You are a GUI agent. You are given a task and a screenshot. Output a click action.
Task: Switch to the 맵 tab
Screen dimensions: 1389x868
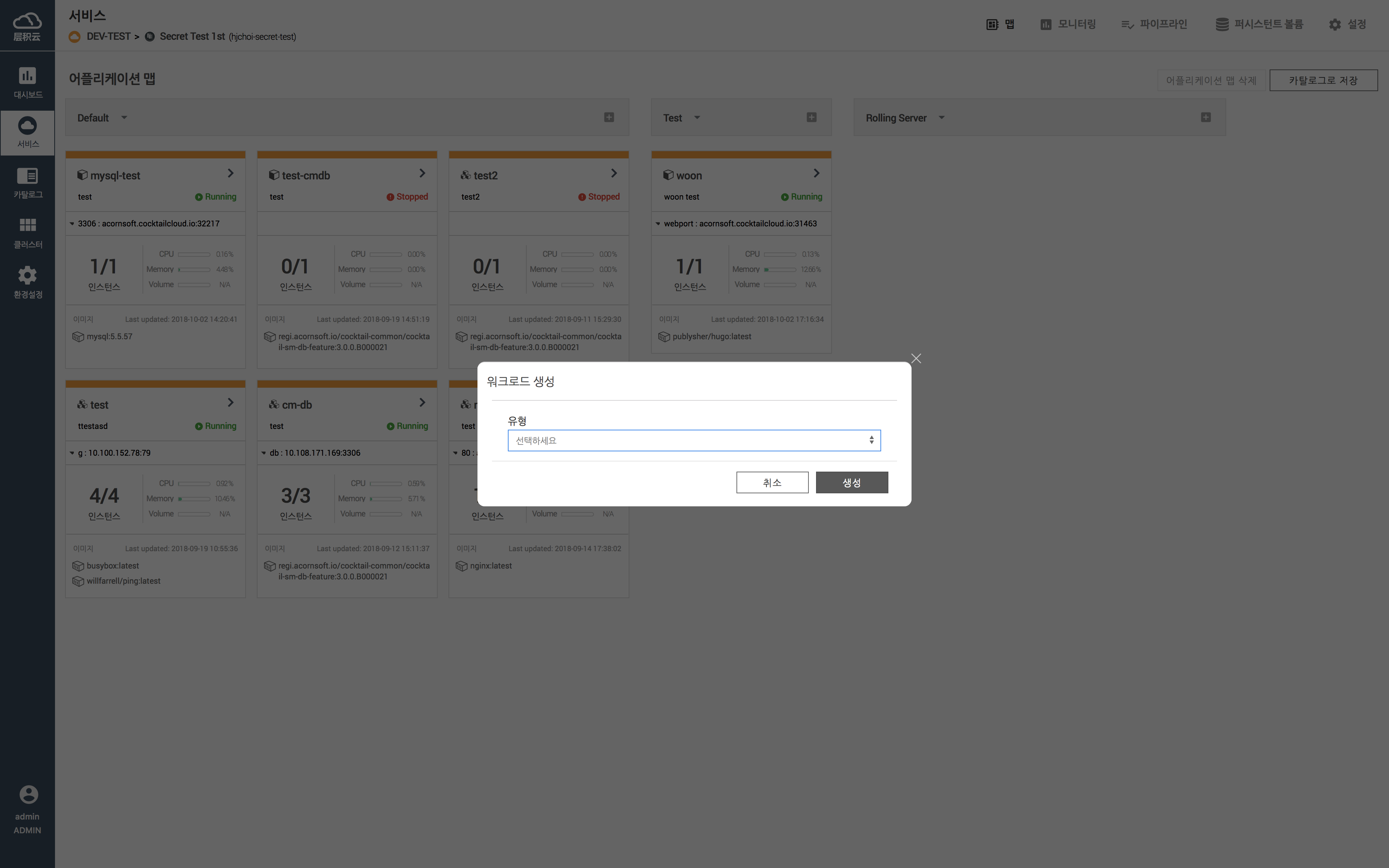point(1000,24)
